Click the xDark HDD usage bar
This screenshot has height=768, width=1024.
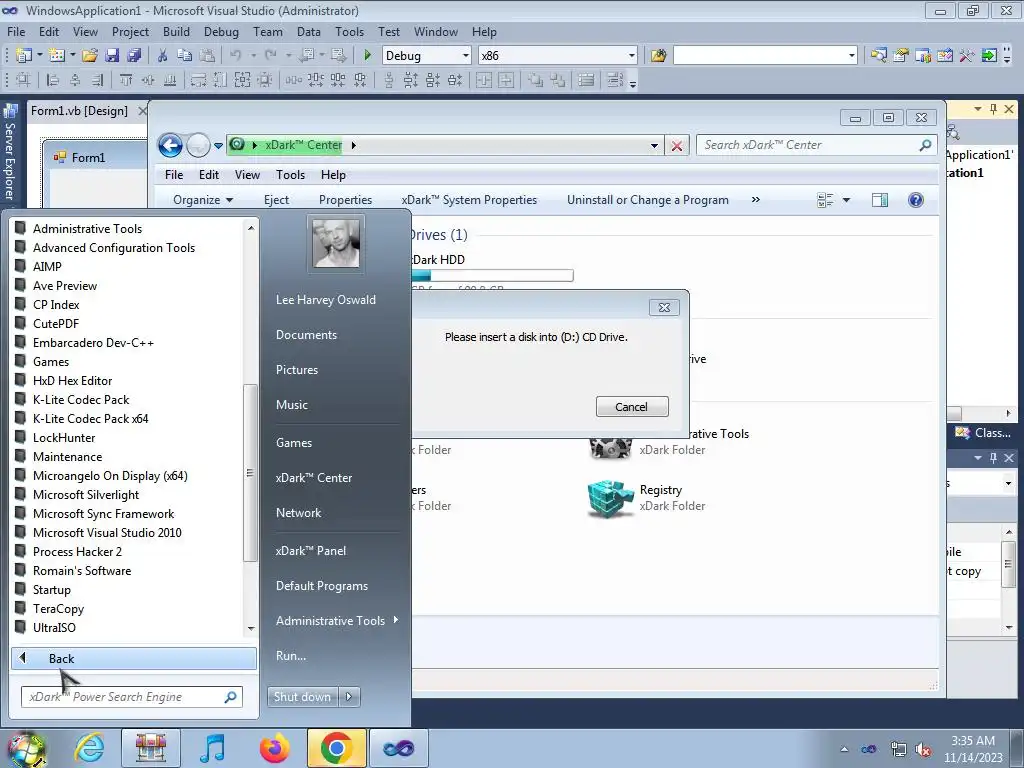[492, 276]
